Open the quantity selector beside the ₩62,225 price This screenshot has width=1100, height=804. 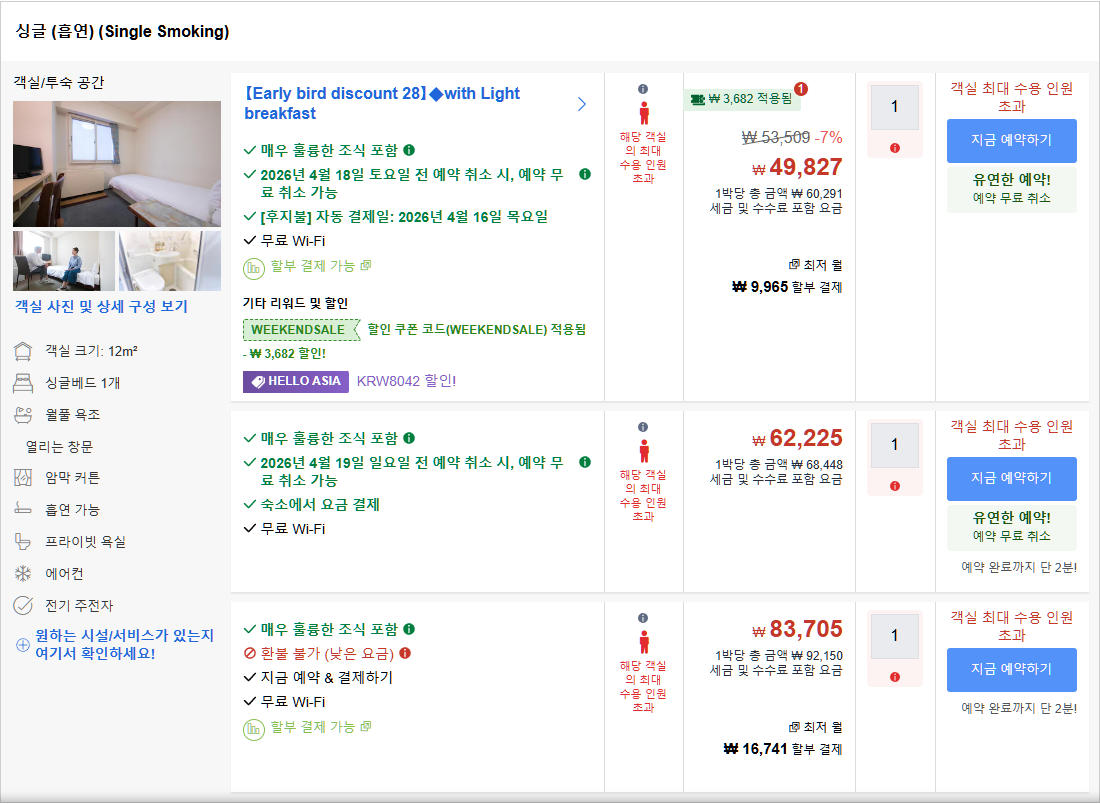894,443
